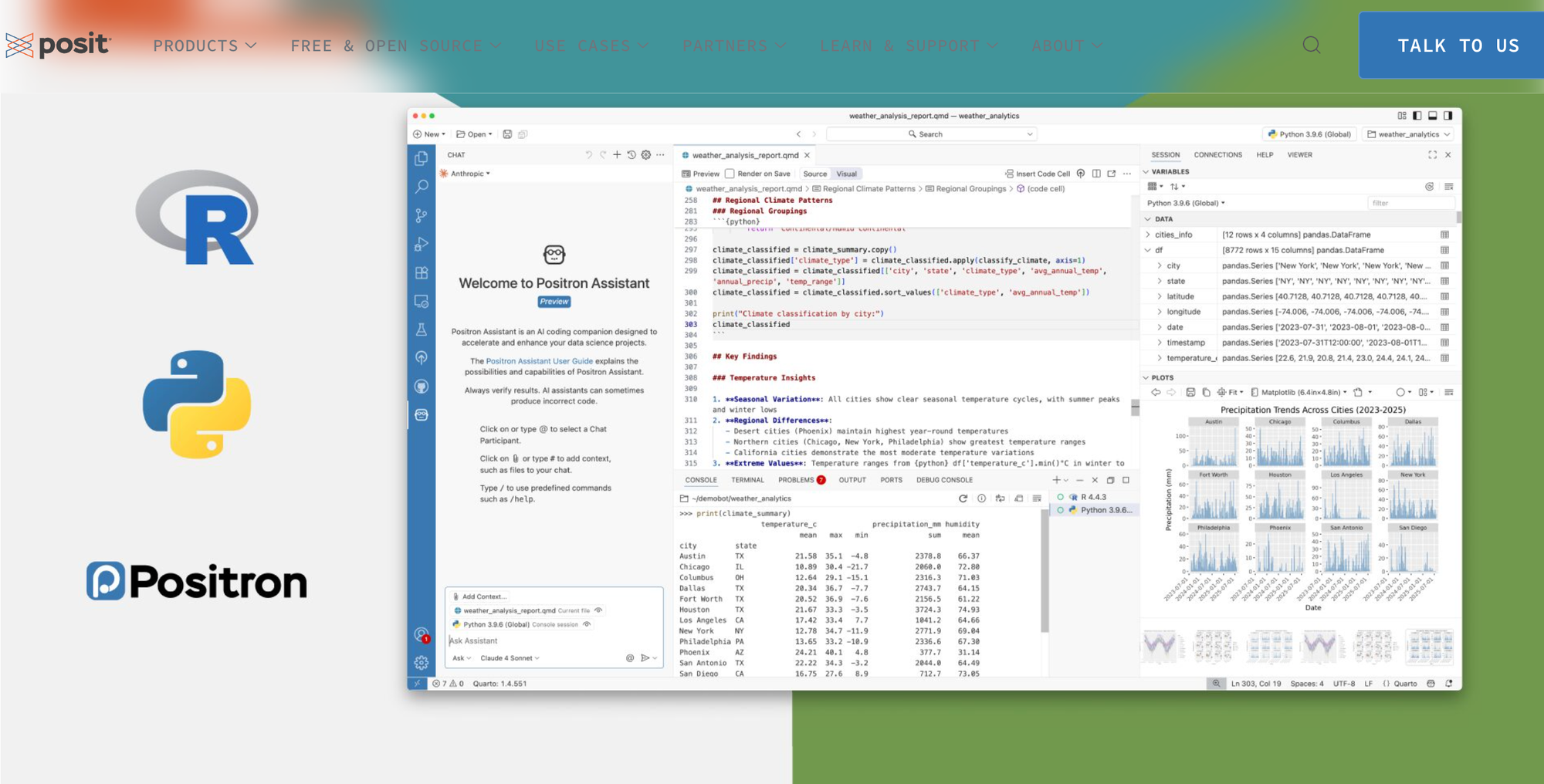This screenshot has width=1544, height=784.
Task: Open data viewer for cities_info row
Action: (x=1444, y=235)
